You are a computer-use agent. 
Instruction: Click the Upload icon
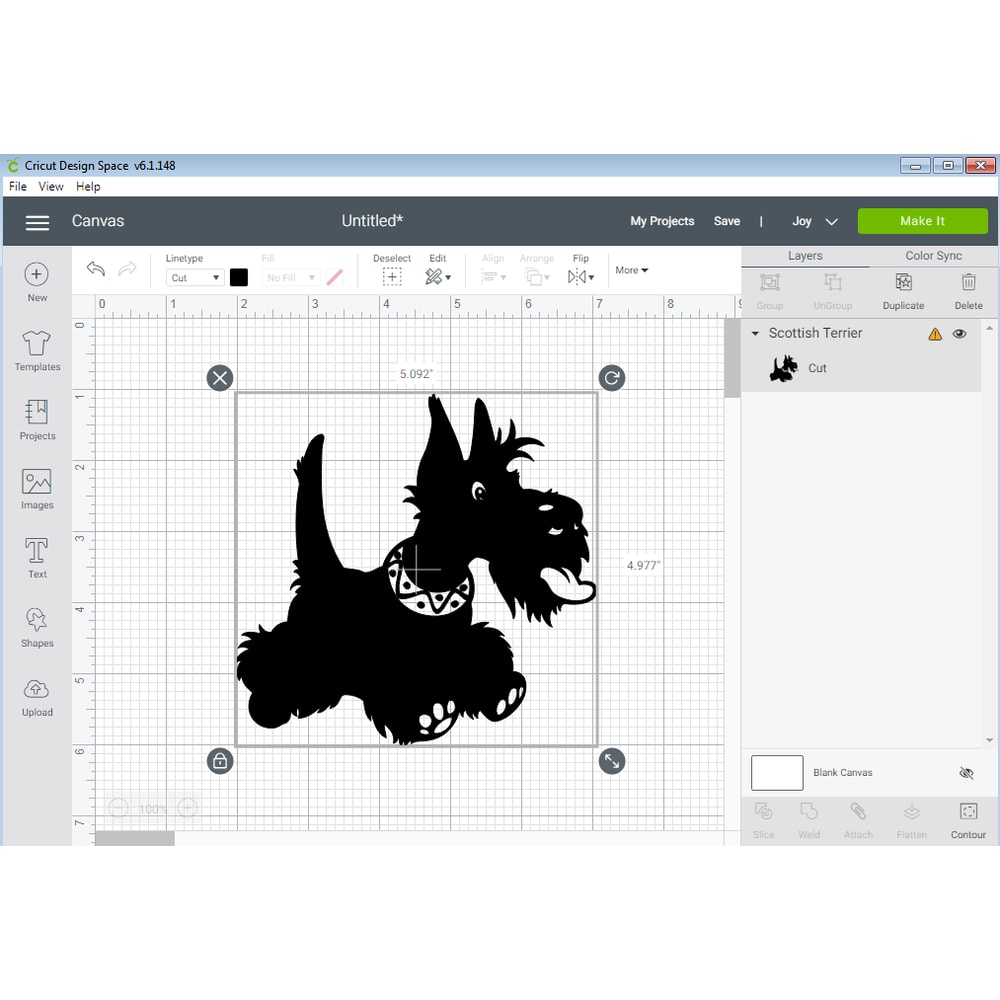36,694
